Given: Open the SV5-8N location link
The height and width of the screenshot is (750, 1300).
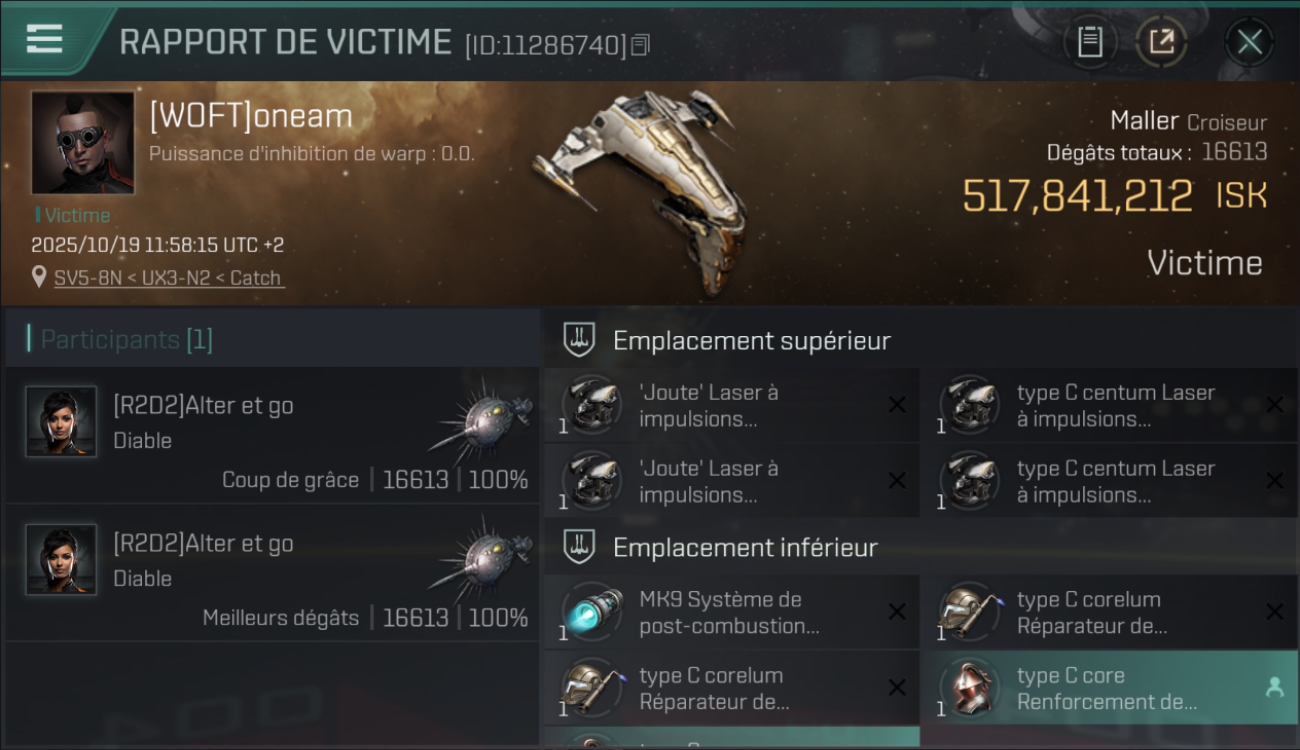Looking at the screenshot, I should pyautogui.click(x=169, y=278).
